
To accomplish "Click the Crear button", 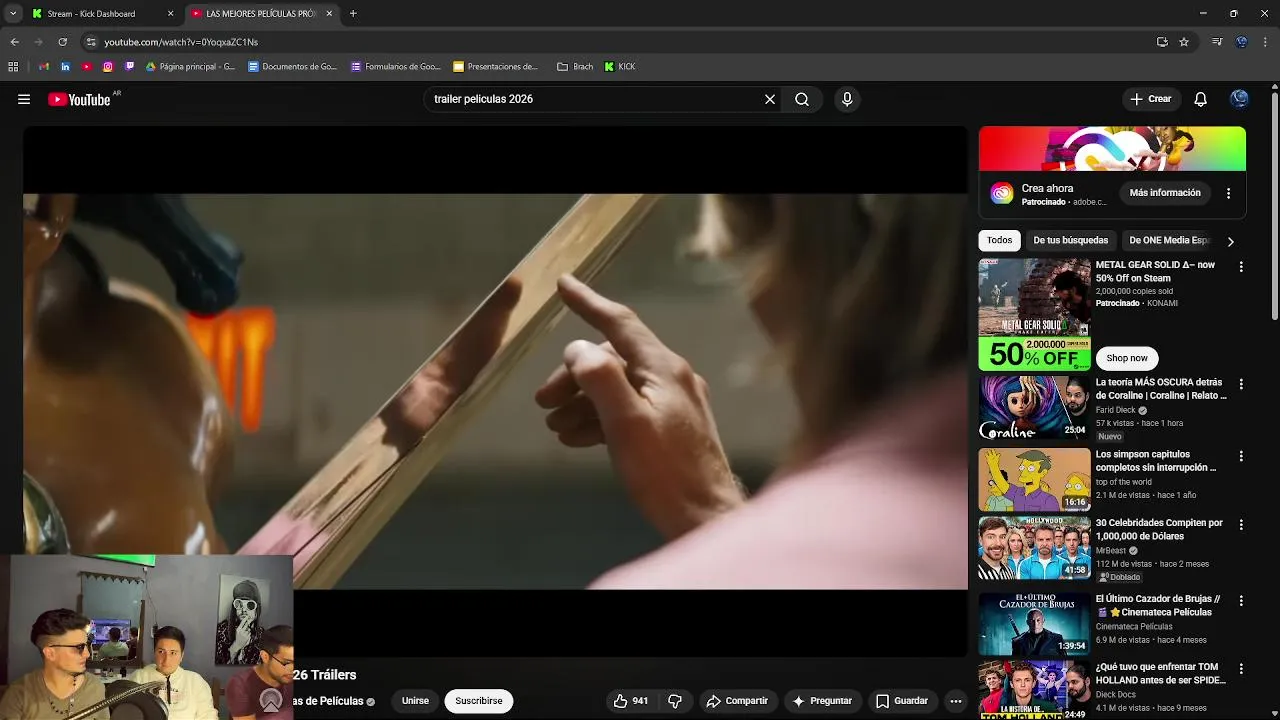I will pos(1151,99).
